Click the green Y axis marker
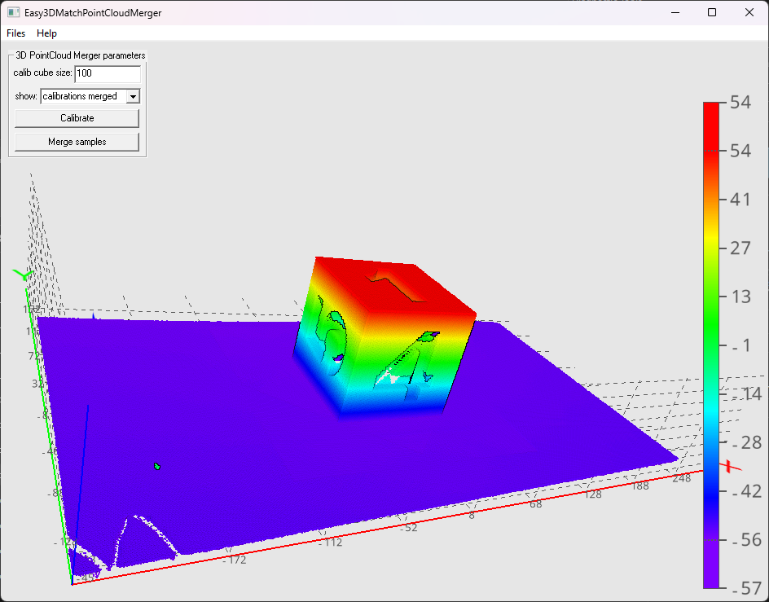 [23, 274]
